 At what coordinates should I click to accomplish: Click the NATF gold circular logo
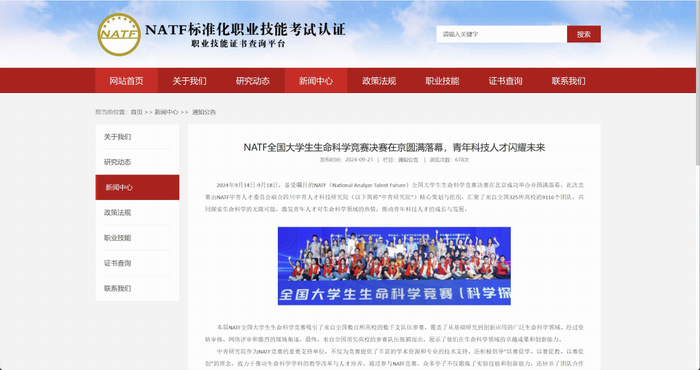[x=119, y=35]
